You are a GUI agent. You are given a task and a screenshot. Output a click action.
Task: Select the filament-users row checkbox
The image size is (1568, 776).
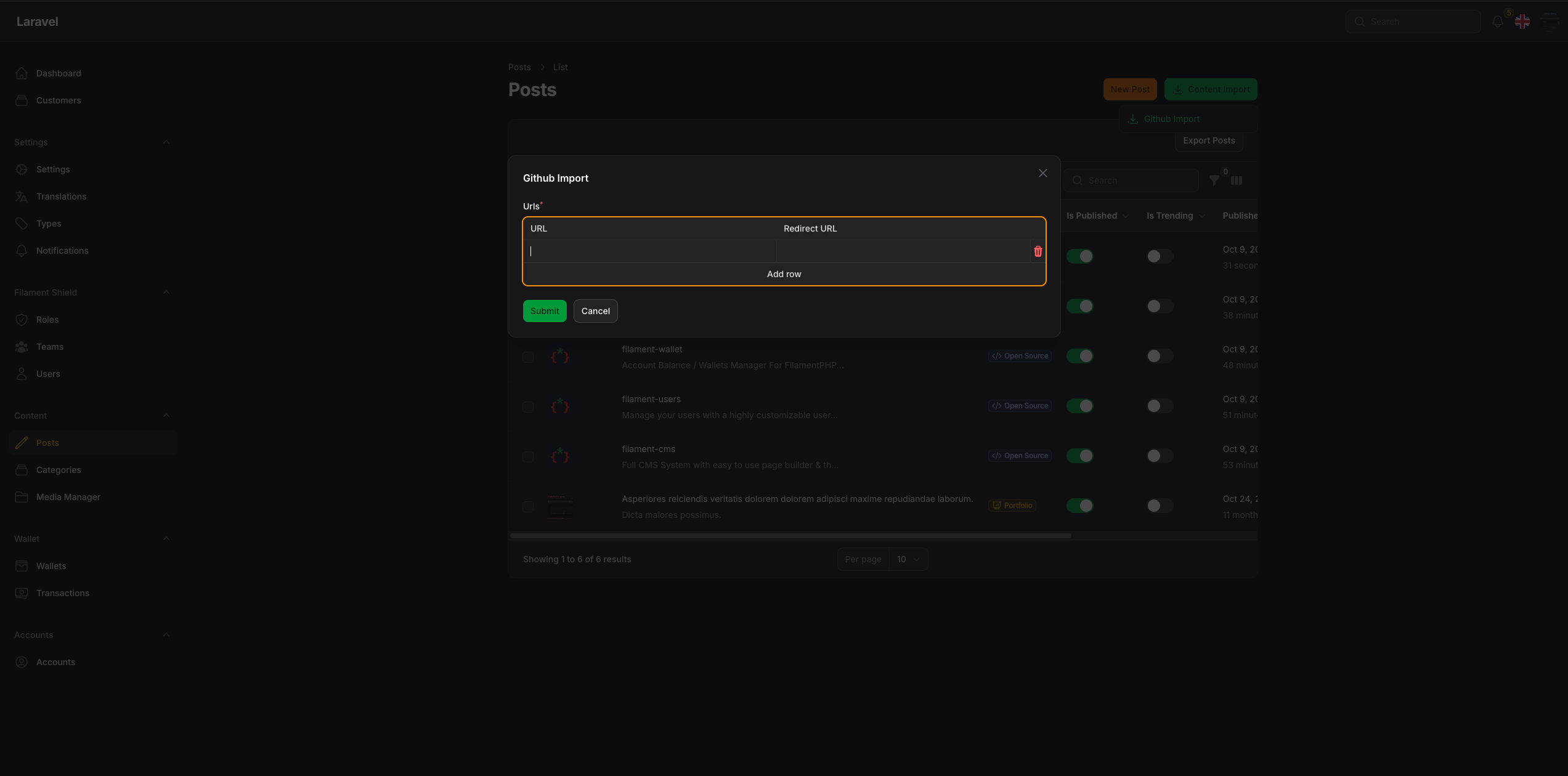coord(528,407)
